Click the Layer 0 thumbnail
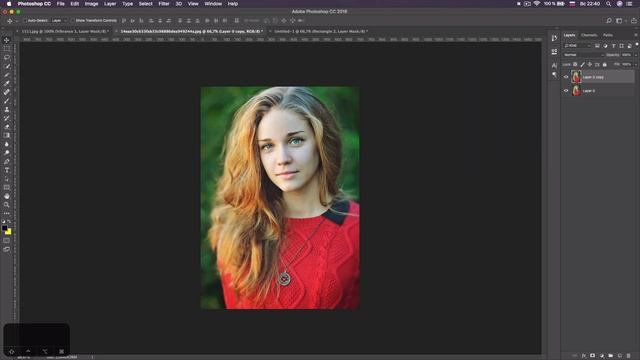This screenshot has height=360, width=640. point(576,91)
